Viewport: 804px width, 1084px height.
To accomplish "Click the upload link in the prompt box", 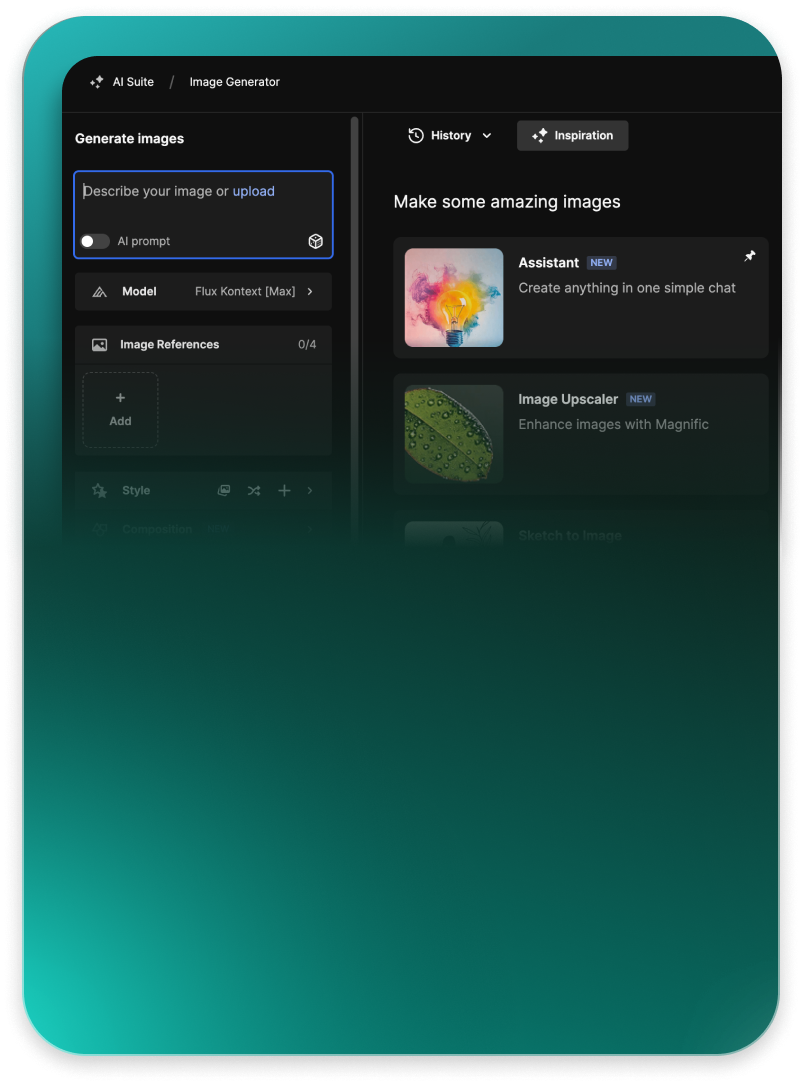I will pyautogui.click(x=254, y=191).
